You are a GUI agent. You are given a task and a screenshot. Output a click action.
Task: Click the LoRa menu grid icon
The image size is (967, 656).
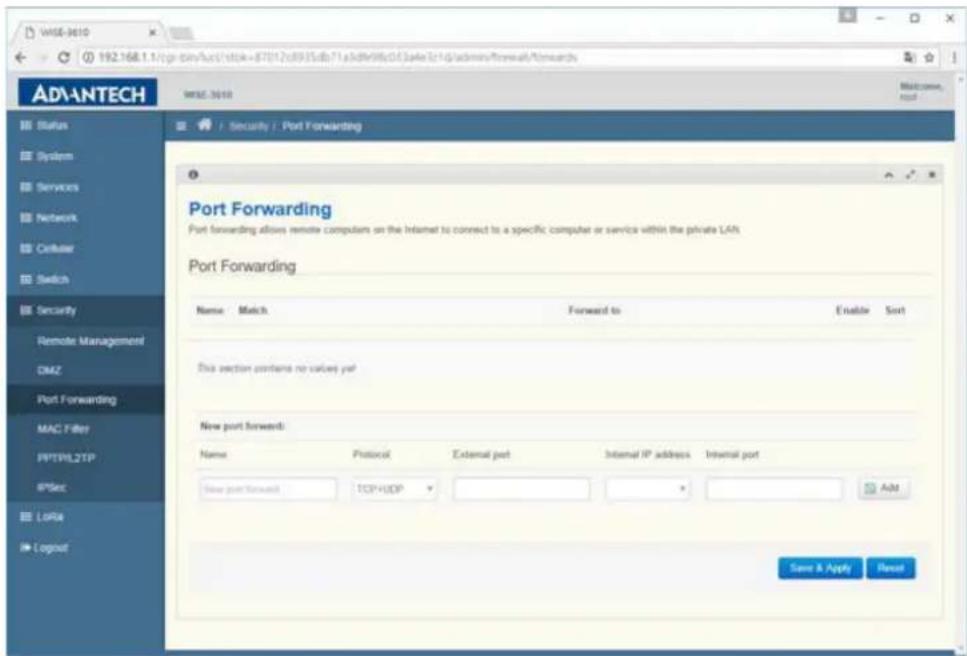click(25, 517)
